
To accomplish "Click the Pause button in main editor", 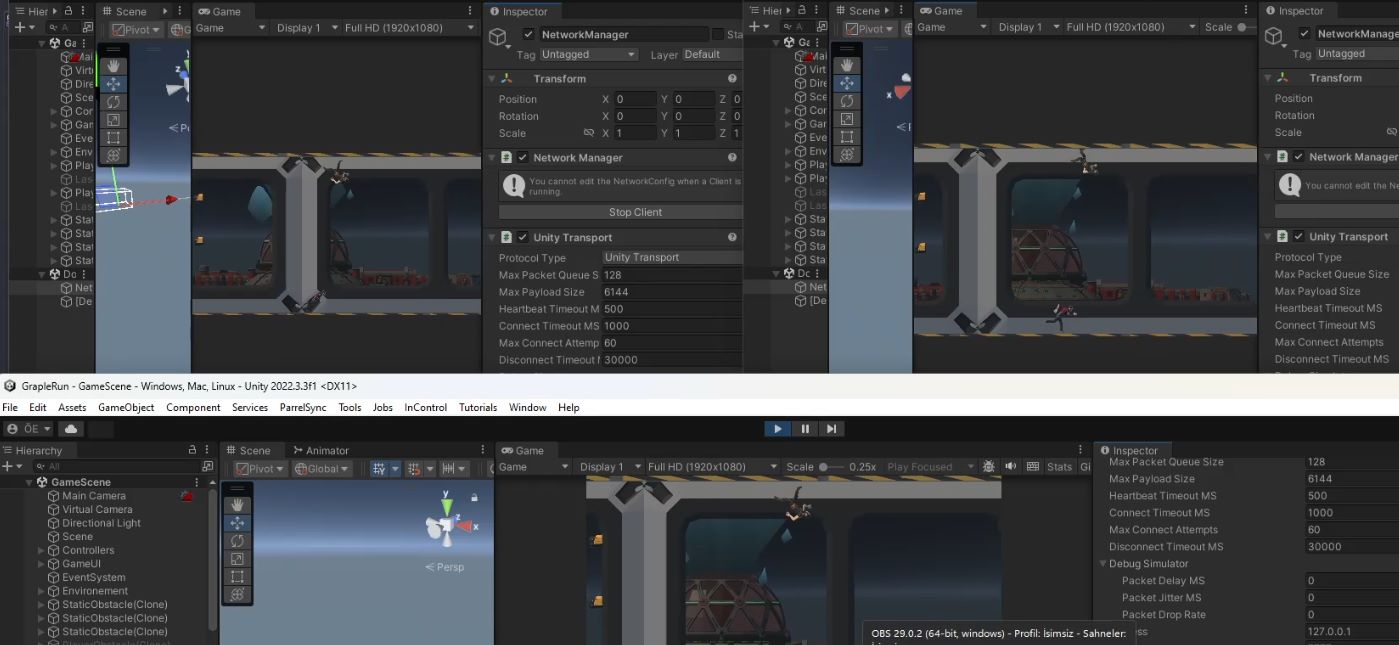I will pyautogui.click(x=805, y=429).
